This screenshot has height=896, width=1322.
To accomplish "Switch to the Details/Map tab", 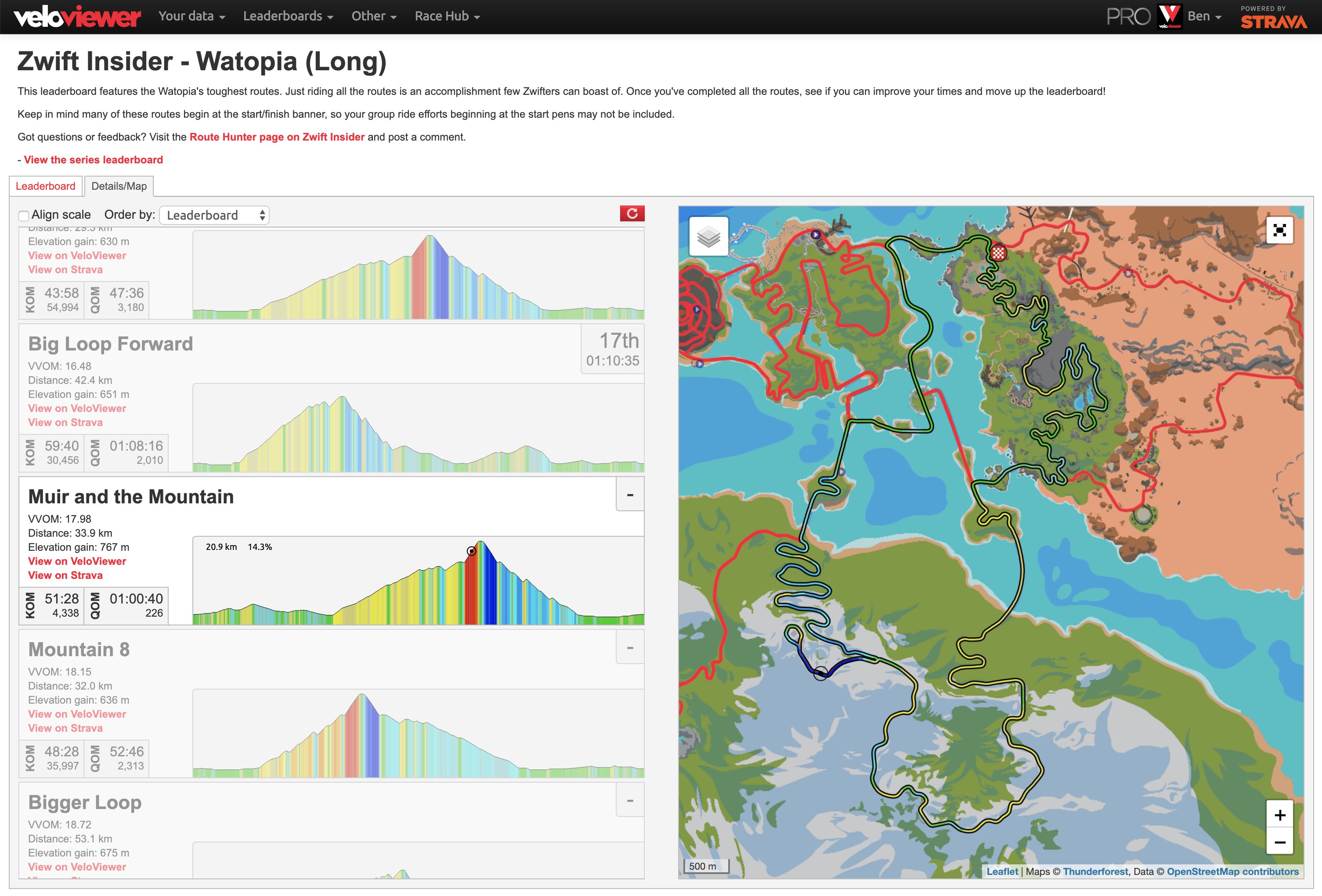I will tap(119, 186).
